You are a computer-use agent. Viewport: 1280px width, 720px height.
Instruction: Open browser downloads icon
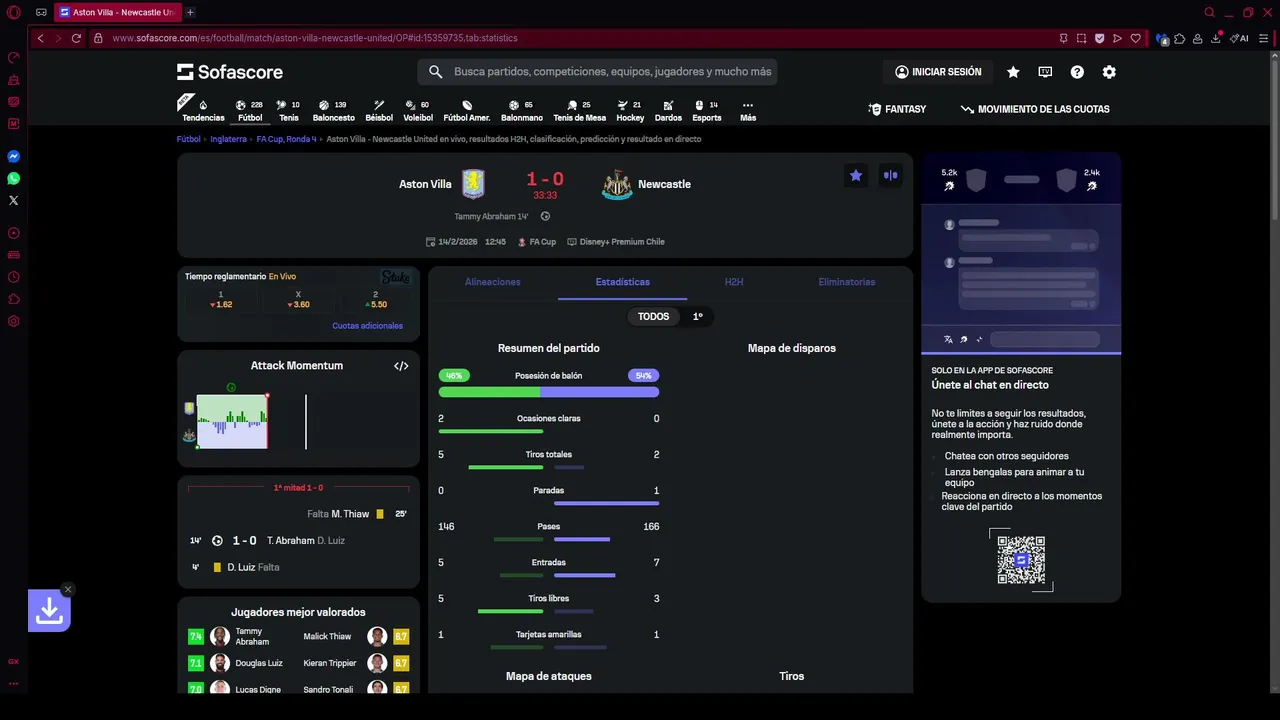(1216, 38)
